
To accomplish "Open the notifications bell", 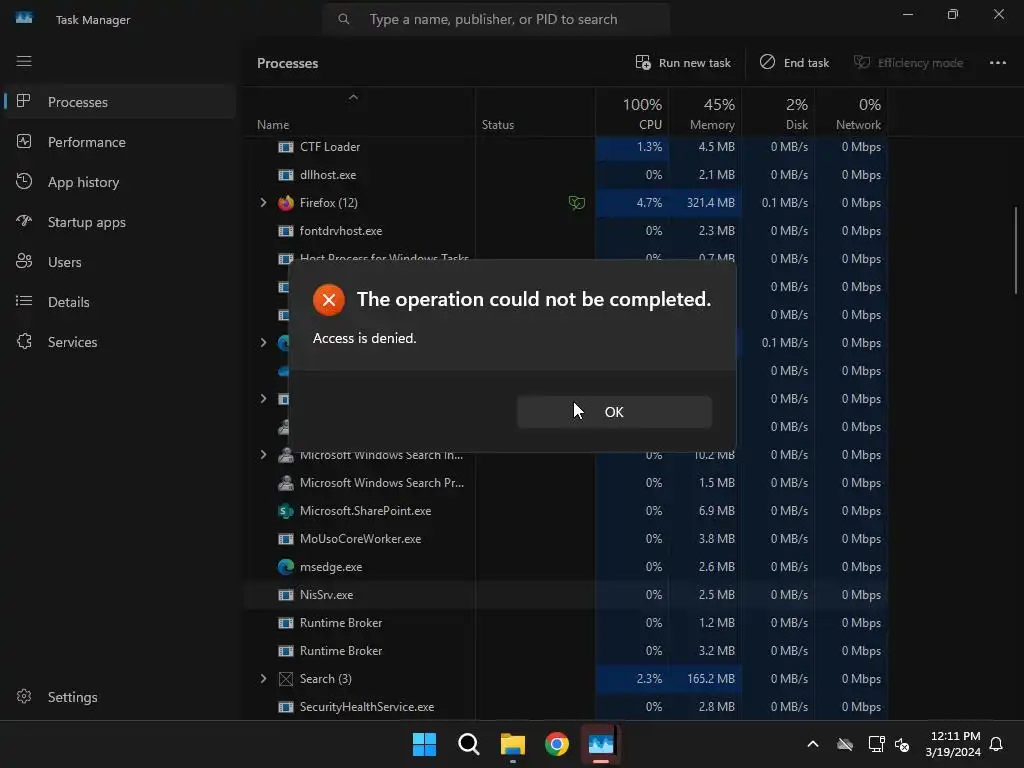I will point(997,744).
